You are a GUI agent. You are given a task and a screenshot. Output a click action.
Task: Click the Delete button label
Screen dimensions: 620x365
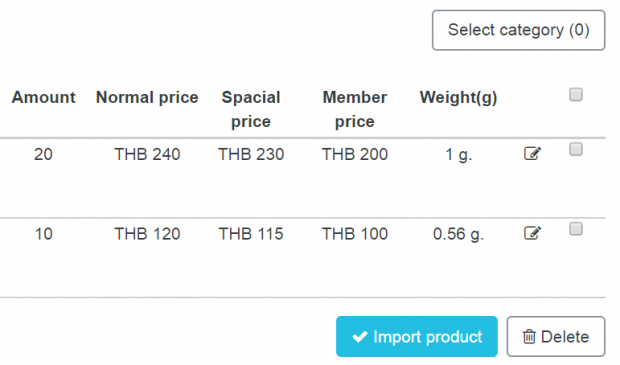(565, 337)
